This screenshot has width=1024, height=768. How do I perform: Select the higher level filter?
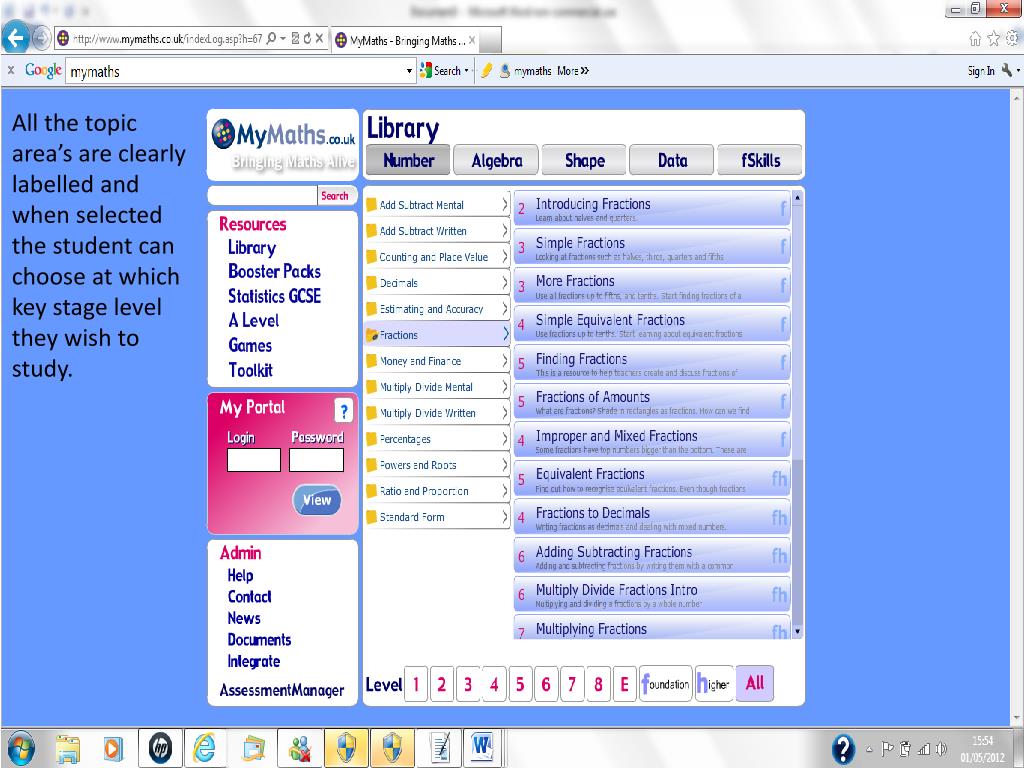click(x=714, y=684)
